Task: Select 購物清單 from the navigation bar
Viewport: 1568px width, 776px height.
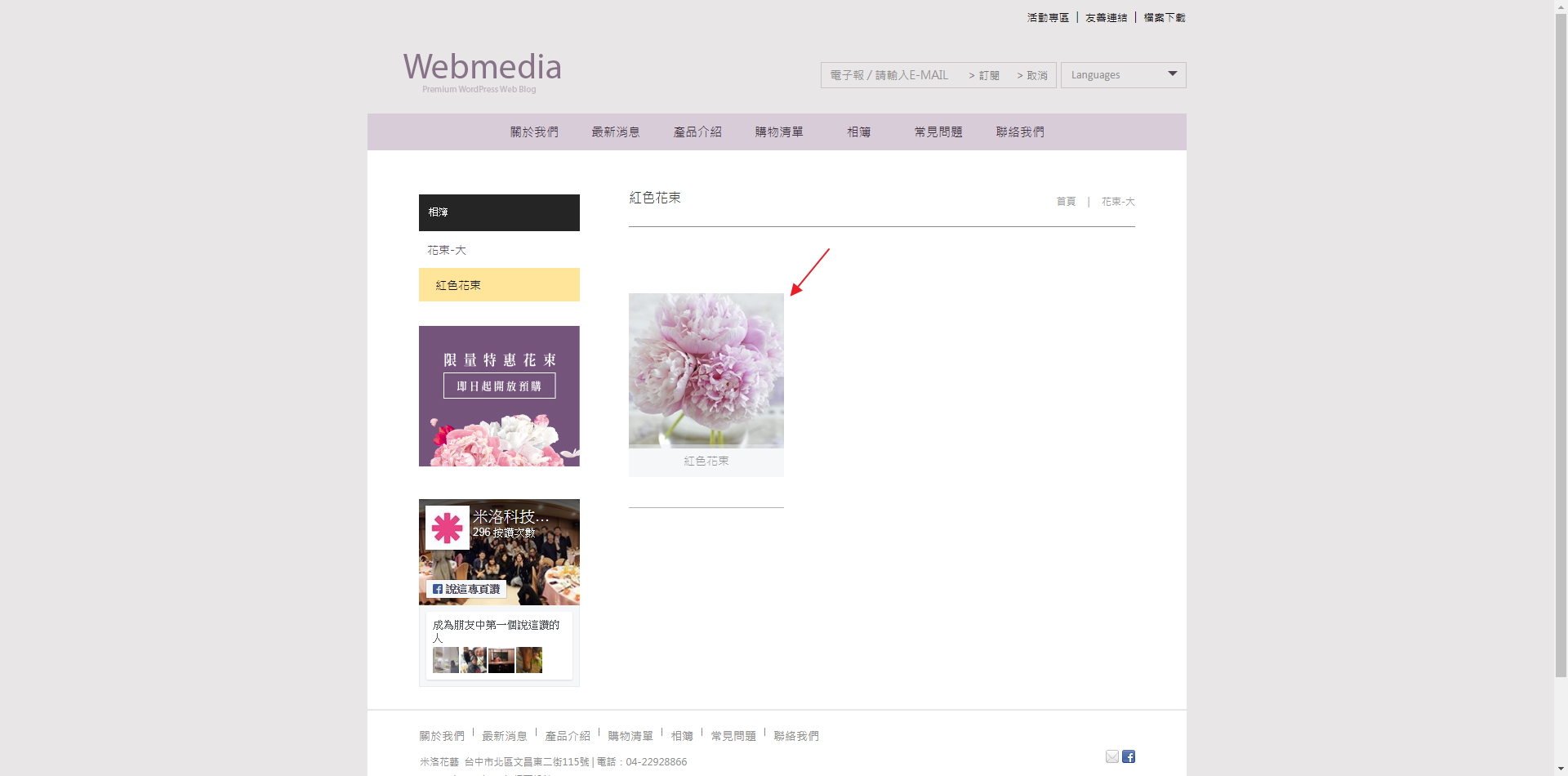Action: [x=779, y=132]
